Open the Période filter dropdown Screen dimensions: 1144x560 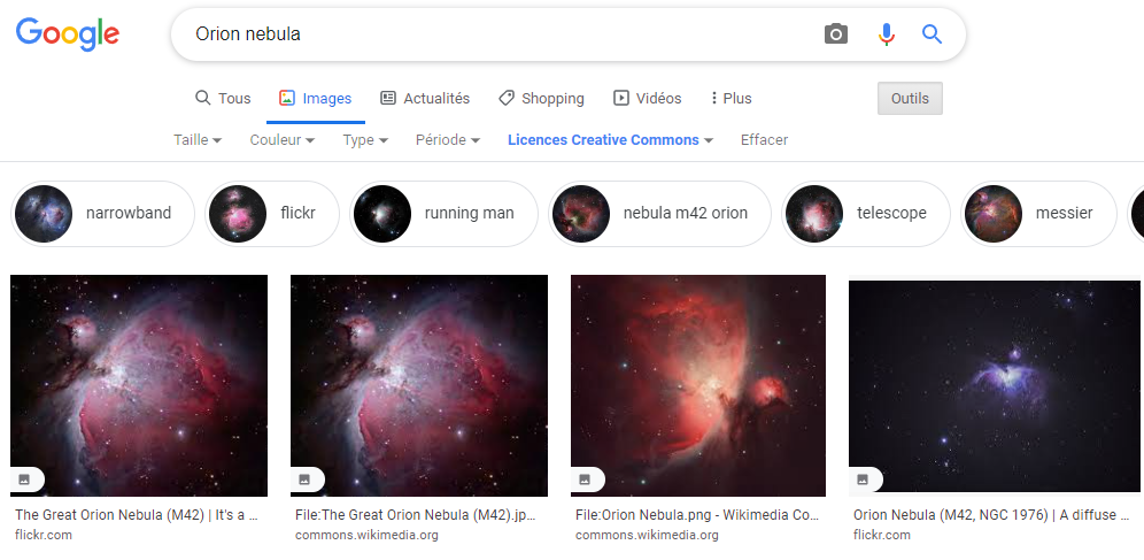tap(447, 140)
